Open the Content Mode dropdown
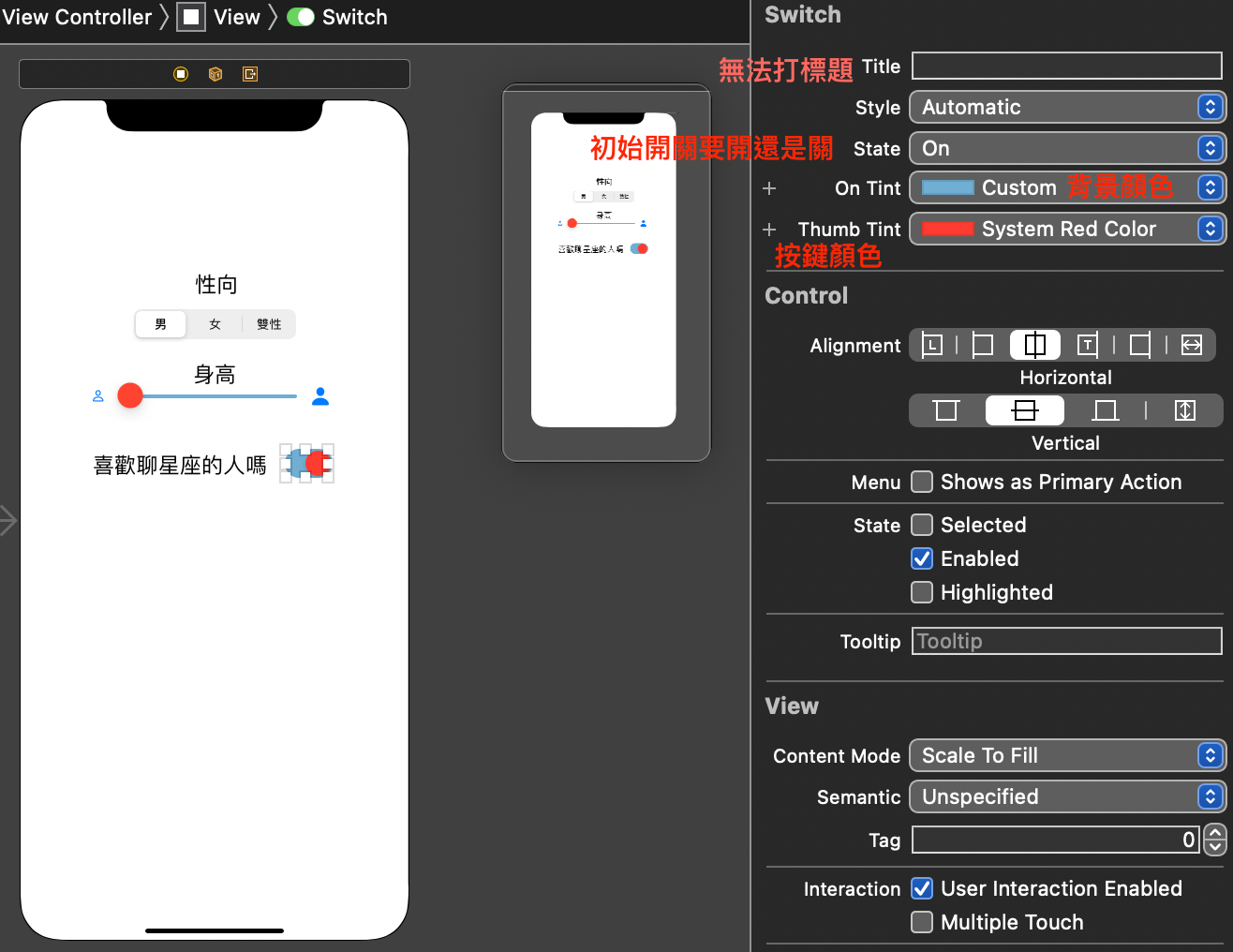The width and height of the screenshot is (1233, 952). click(1066, 755)
